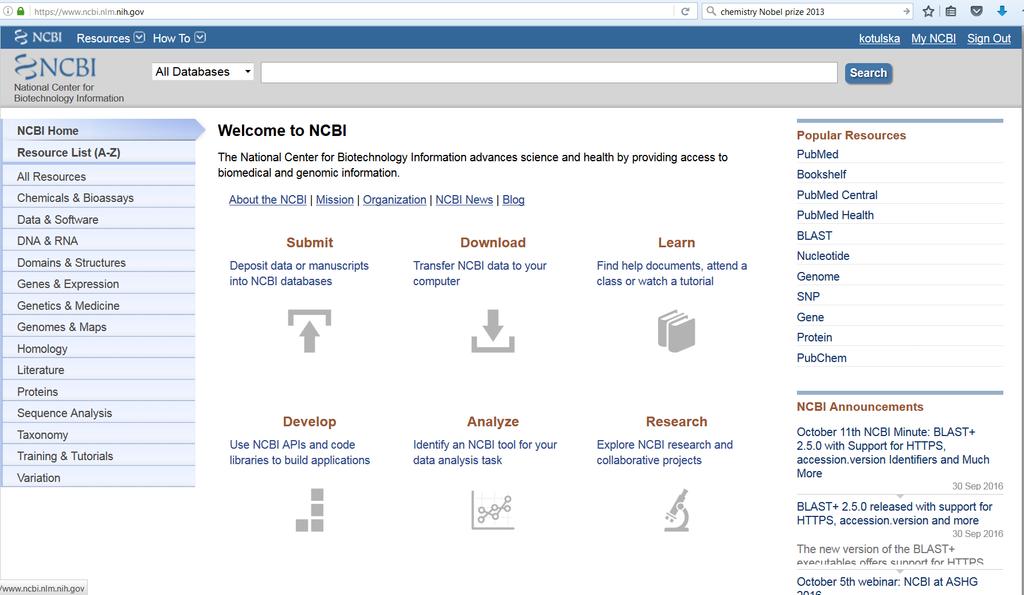Open Sequence Analysis category
1024x595 pixels.
[99, 413]
